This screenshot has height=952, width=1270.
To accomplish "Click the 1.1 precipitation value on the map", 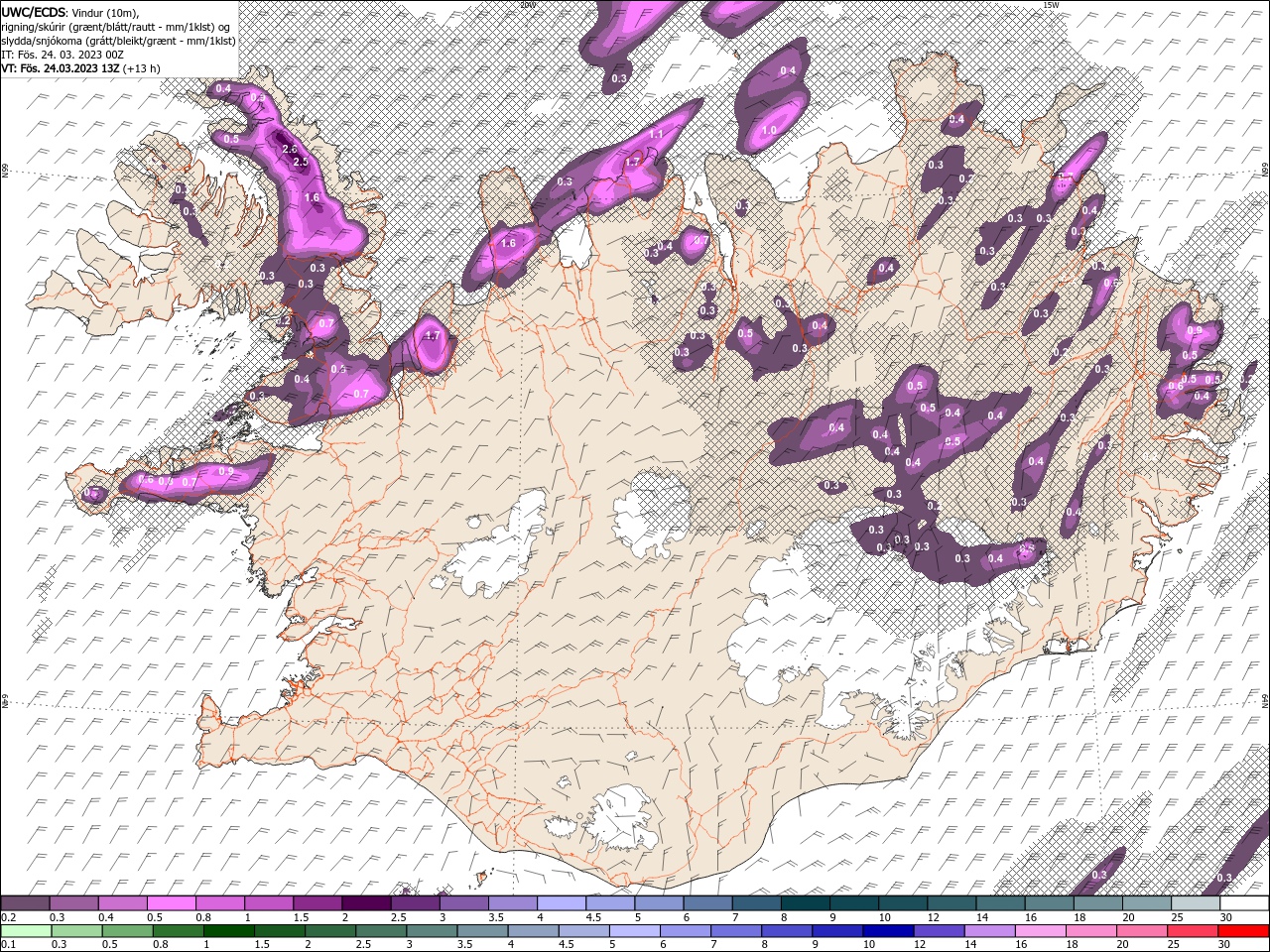I will [x=656, y=134].
